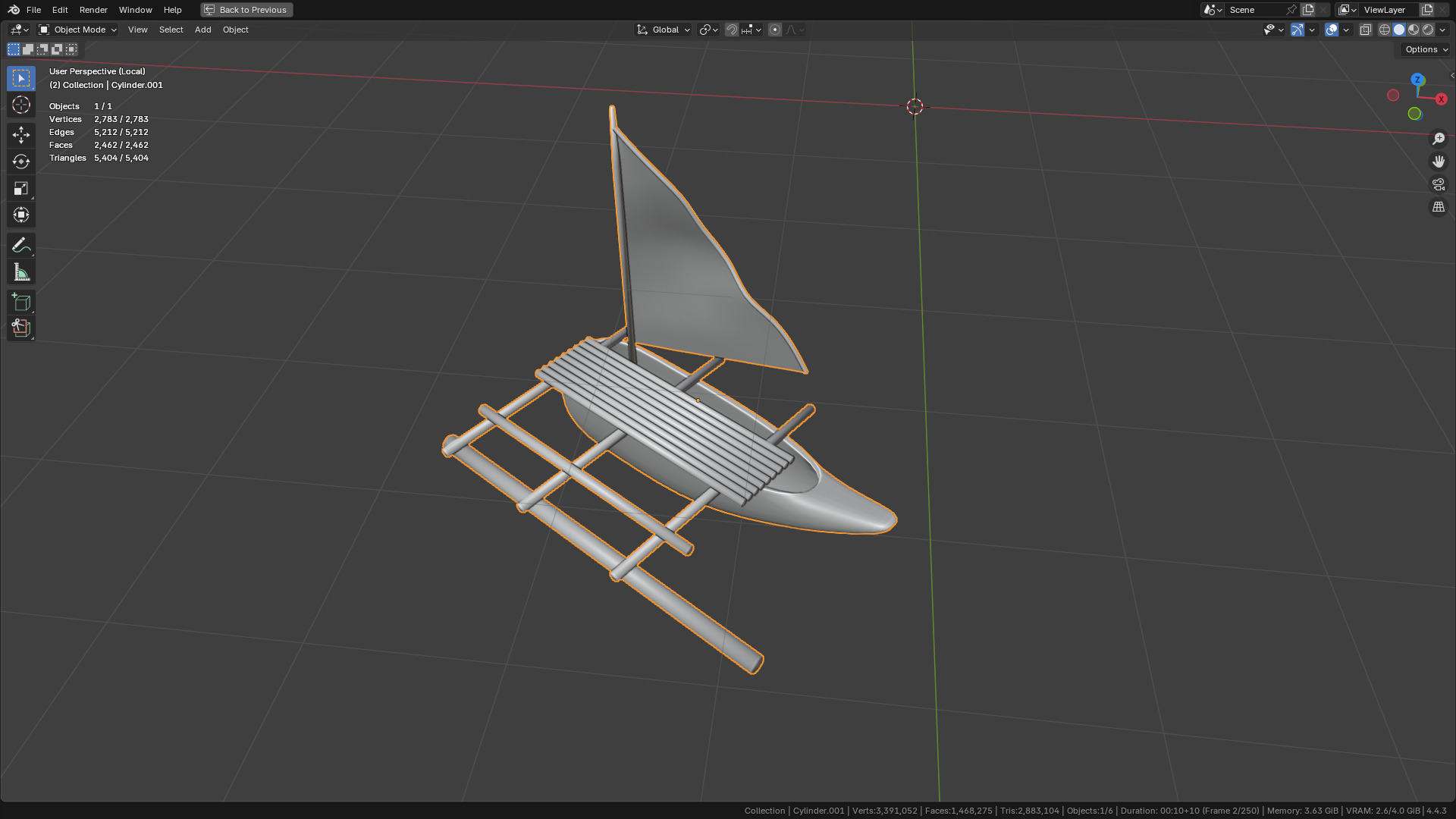Activate the Annotate pencil tool
The image size is (1456, 819).
(20, 245)
